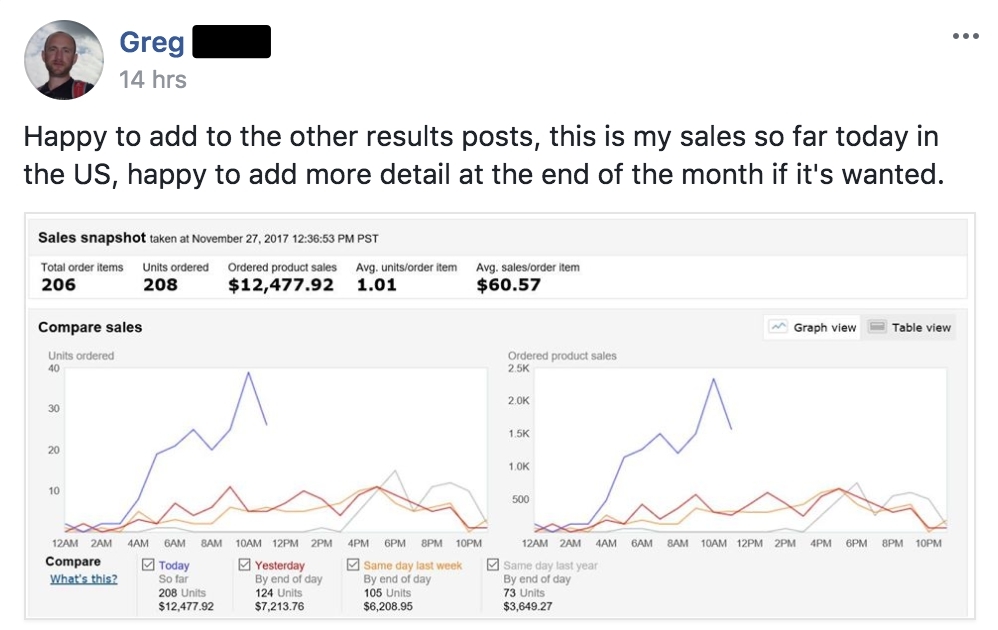Click the units ordered peak at 10AM
Image resolution: width=998 pixels, height=630 pixels.
[248, 373]
